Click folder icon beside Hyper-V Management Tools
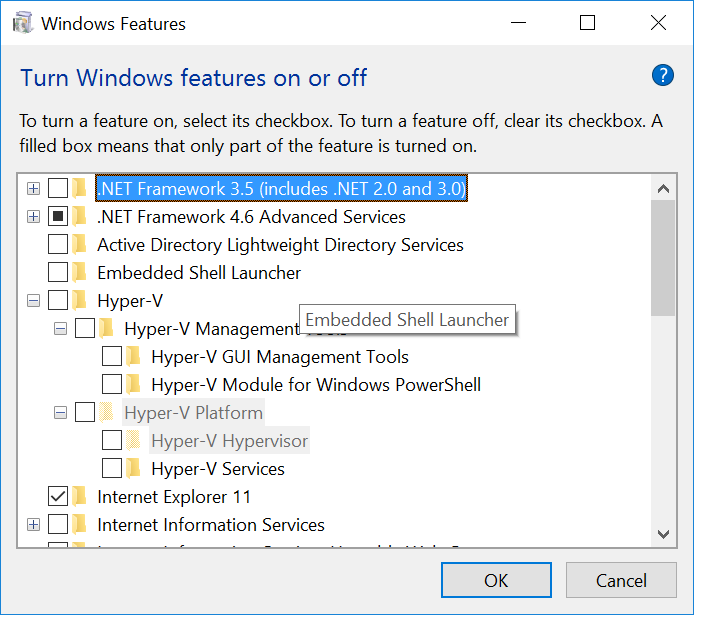 pyautogui.click(x=107, y=329)
